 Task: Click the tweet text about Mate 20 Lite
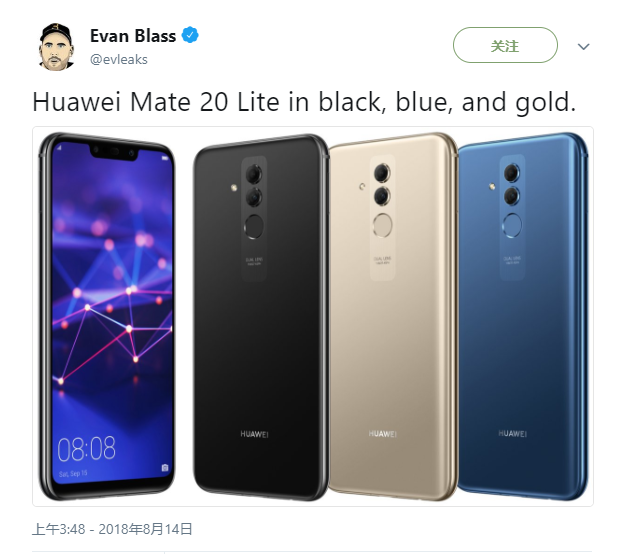coord(304,102)
